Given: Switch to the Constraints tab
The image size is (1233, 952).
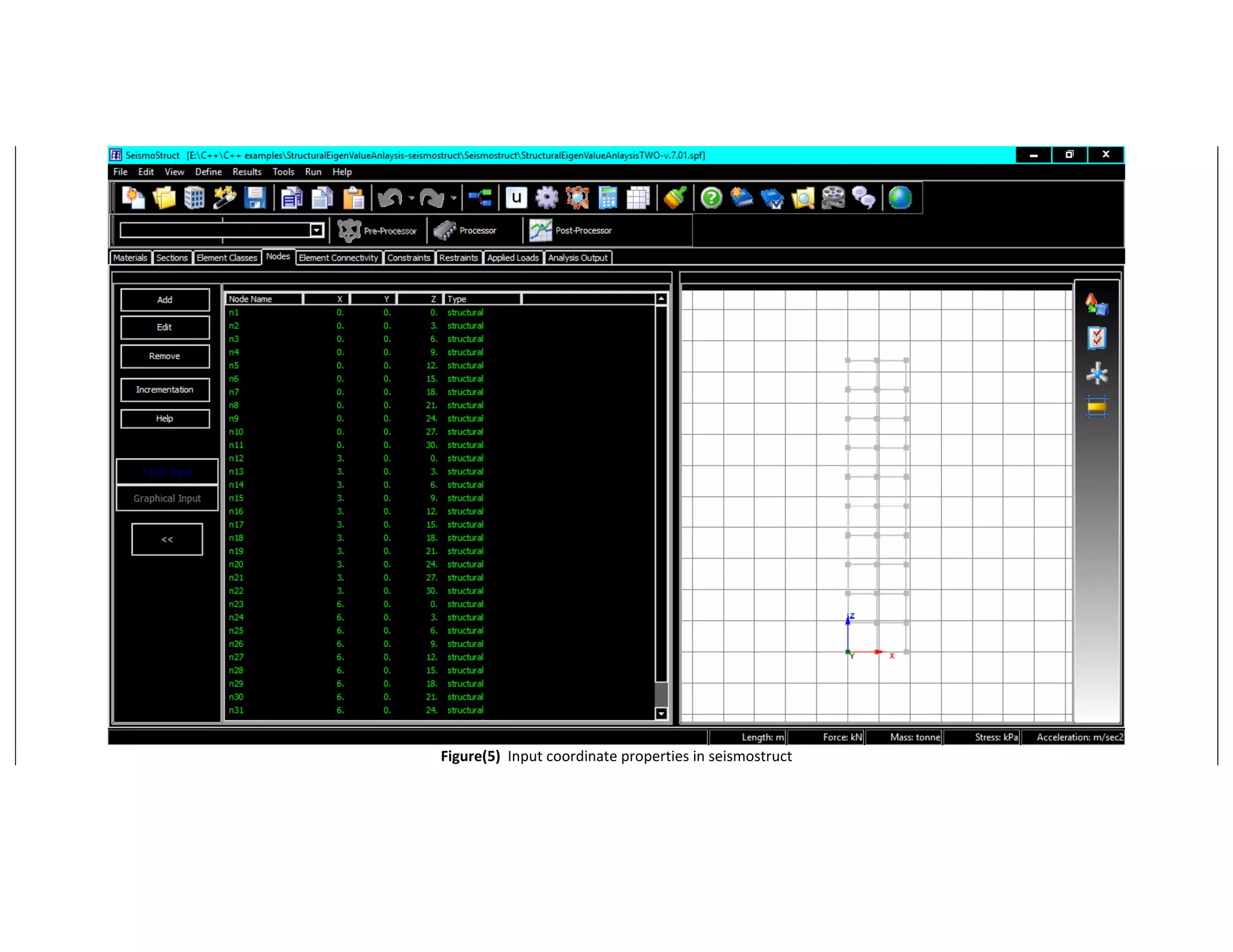Looking at the screenshot, I should pos(409,258).
